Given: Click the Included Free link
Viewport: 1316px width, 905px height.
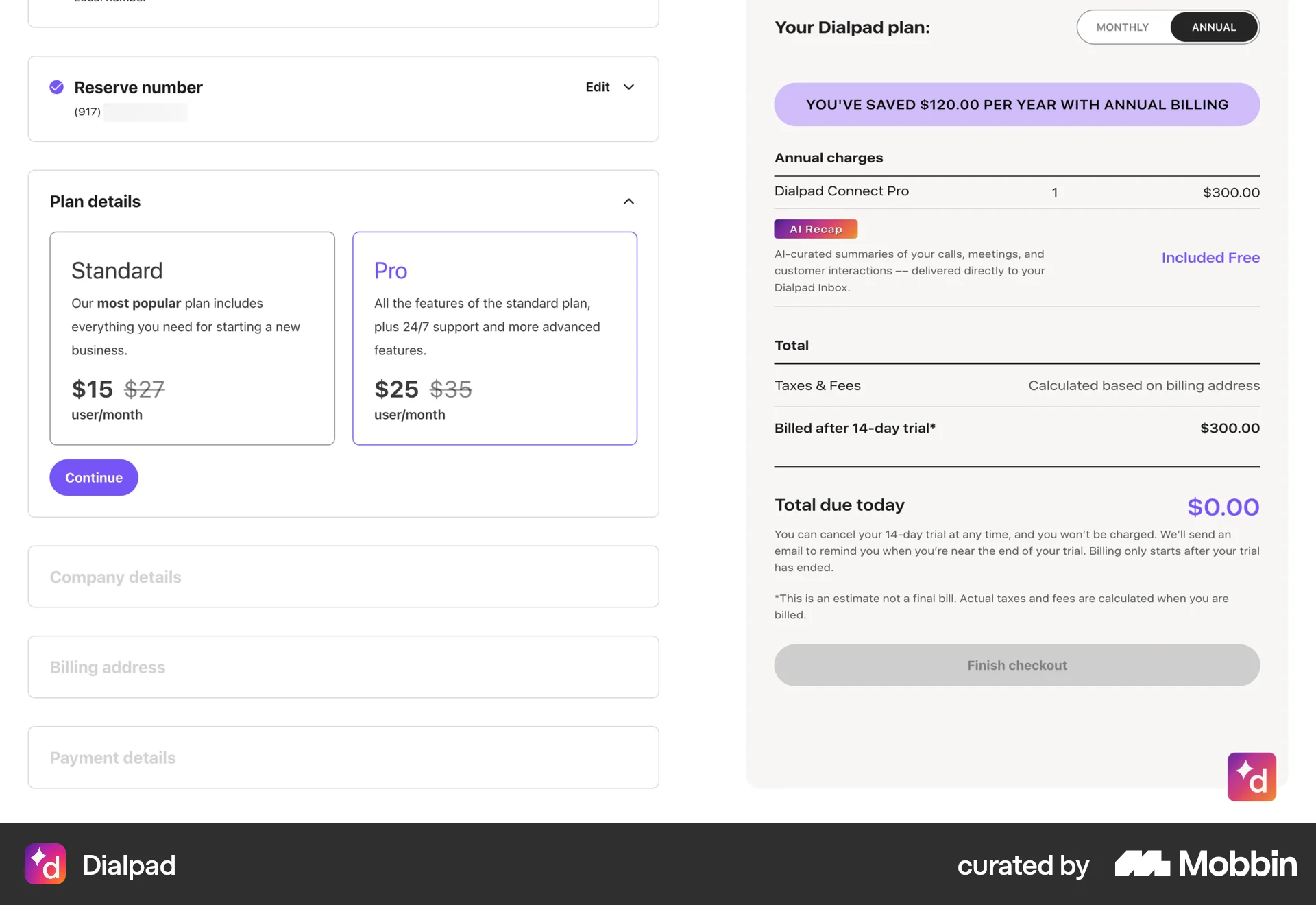Looking at the screenshot, I should 1210,257.
